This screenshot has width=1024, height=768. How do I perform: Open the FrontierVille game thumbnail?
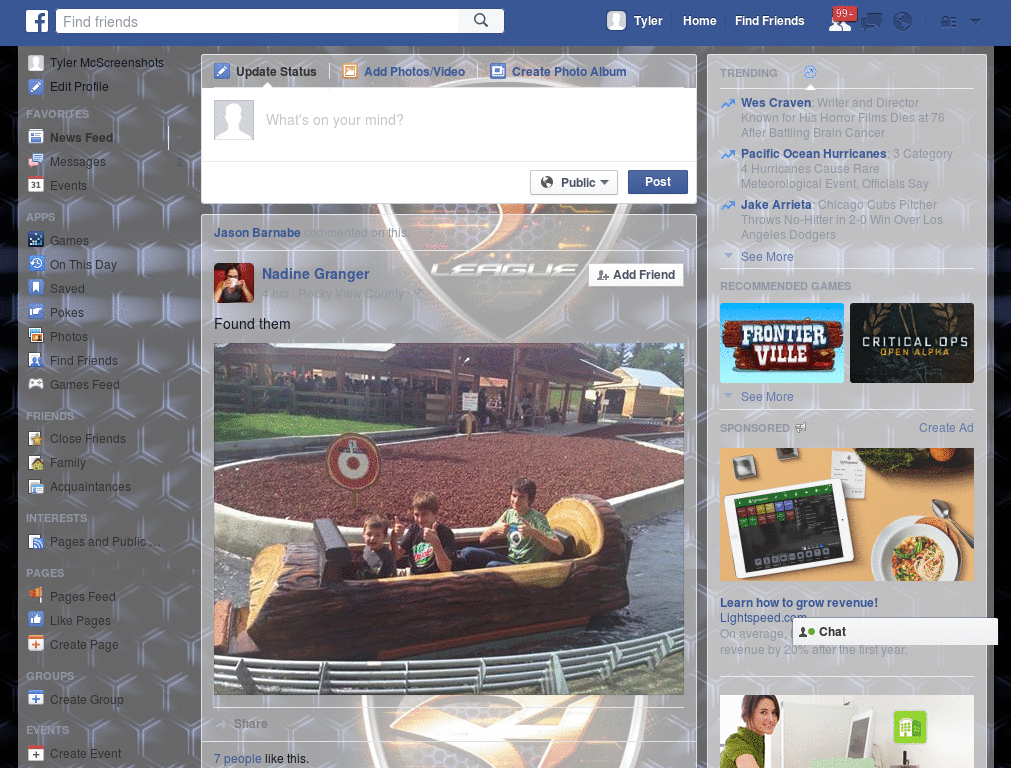781,342
